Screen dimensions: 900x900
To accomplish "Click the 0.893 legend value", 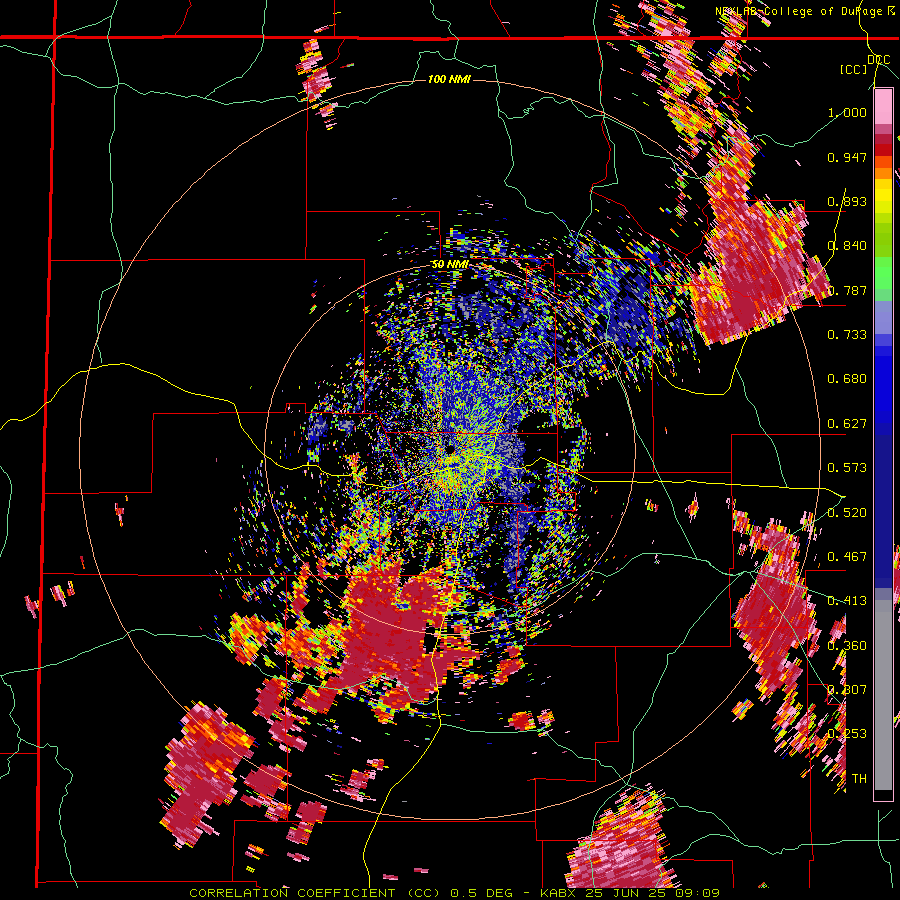I will point(847,201).
